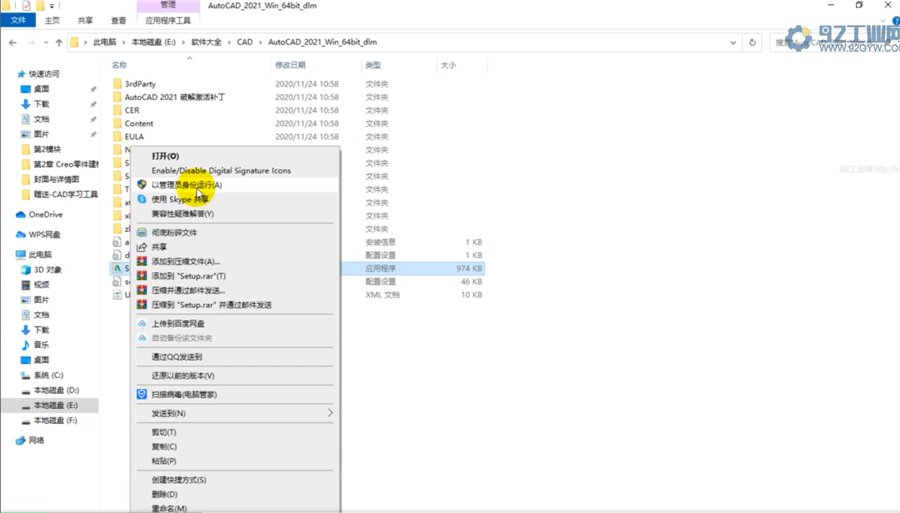The height and width of the screenshot is (513, 900).
Task: Switch to 主页 Home ribbon tab
Action: [52, 20]
